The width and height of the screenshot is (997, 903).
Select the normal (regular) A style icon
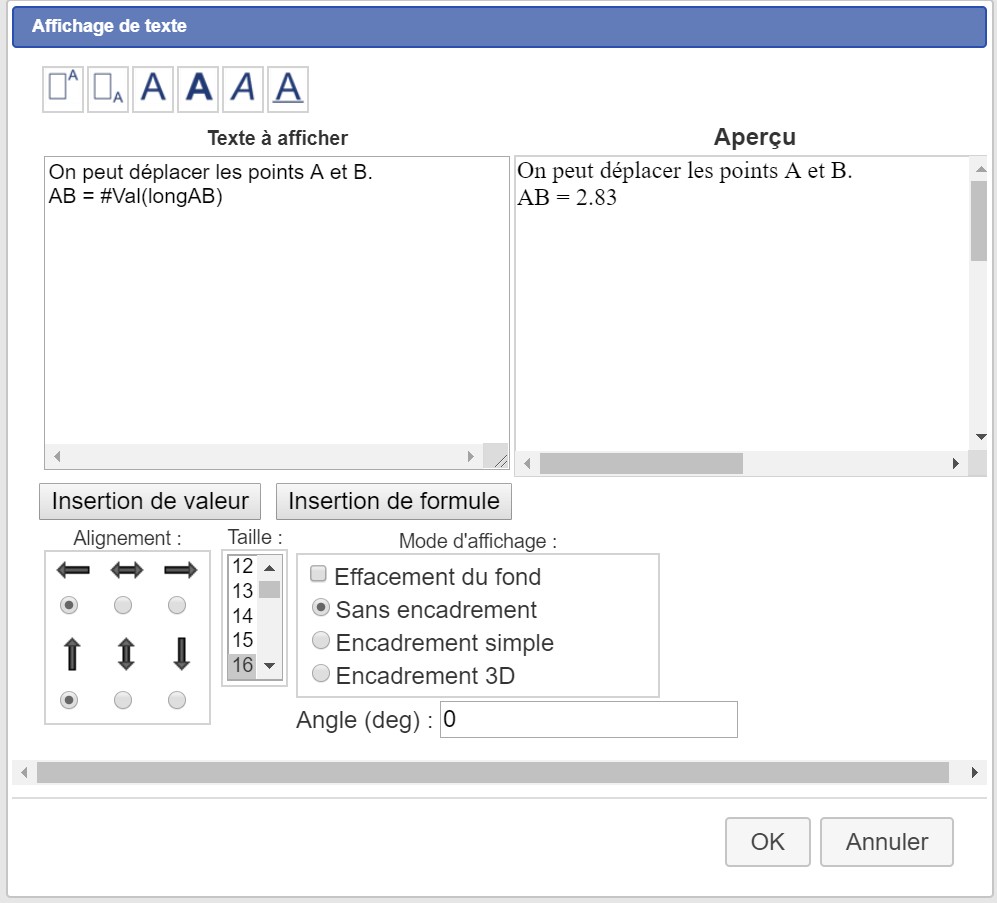(x=153, y=88)
